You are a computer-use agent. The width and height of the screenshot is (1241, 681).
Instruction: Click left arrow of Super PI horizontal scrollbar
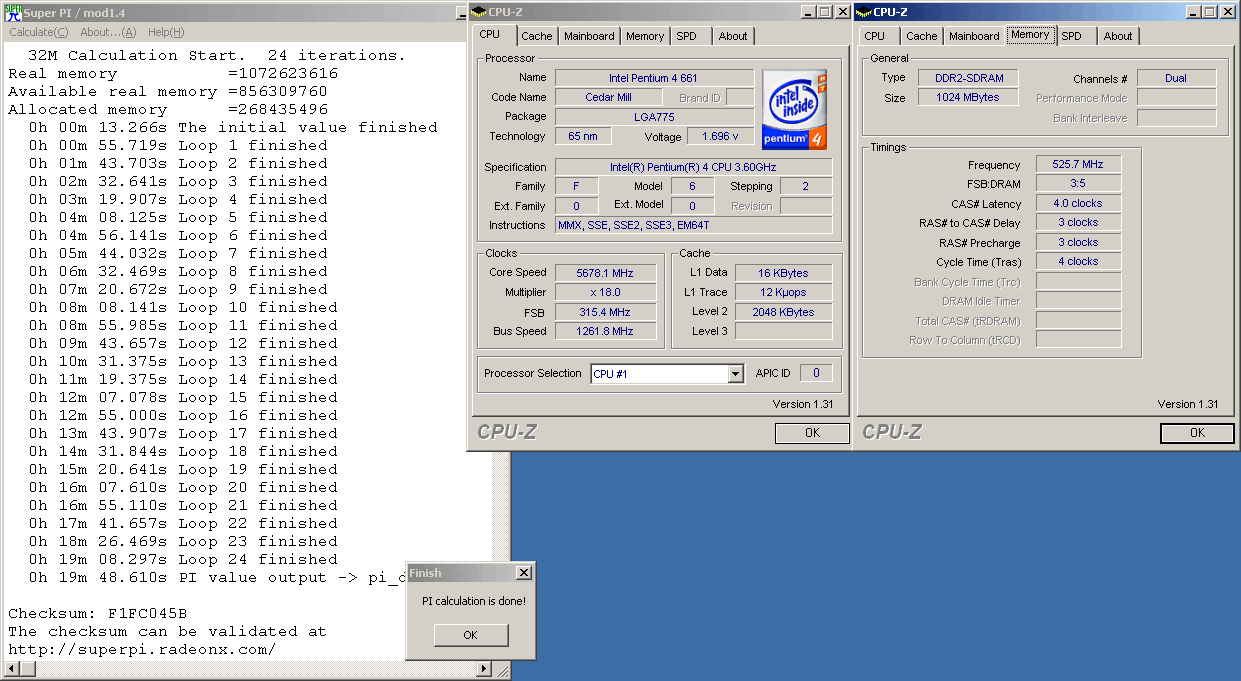(11, 668)
